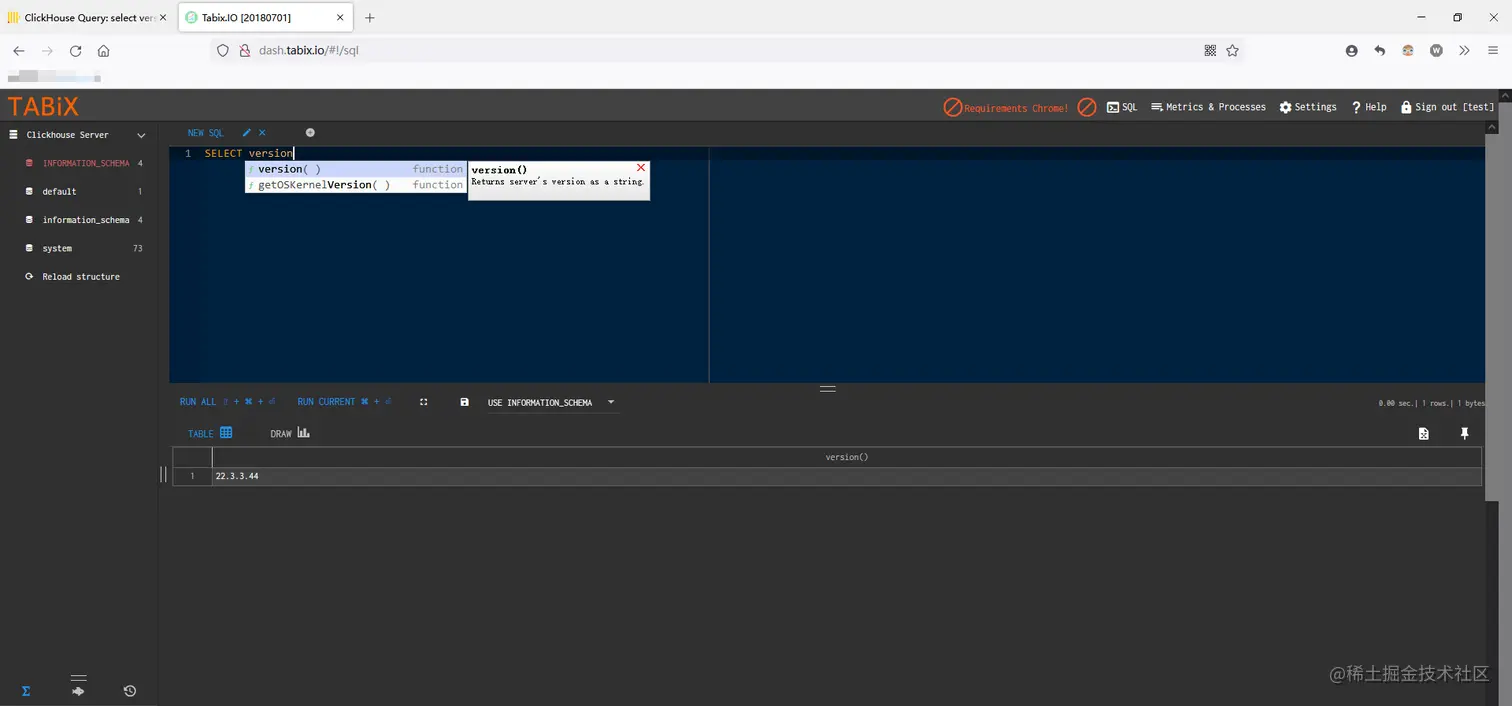The width and height of the screenshot is (1512, 706).
Task: Go back in browser
Action: coord(18,51)
